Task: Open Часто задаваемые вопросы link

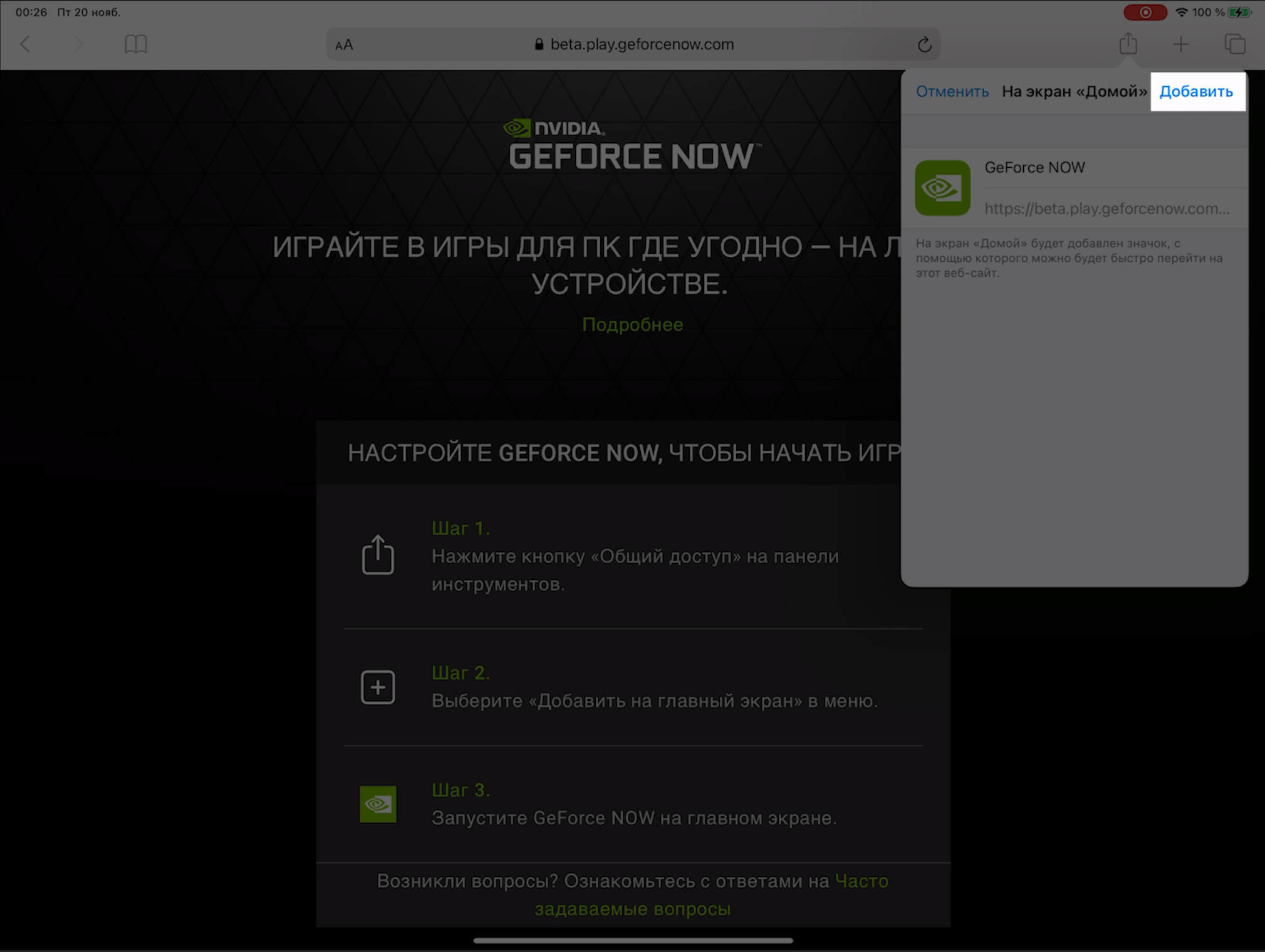Action: pyautogui.click(x=711, y=895)
